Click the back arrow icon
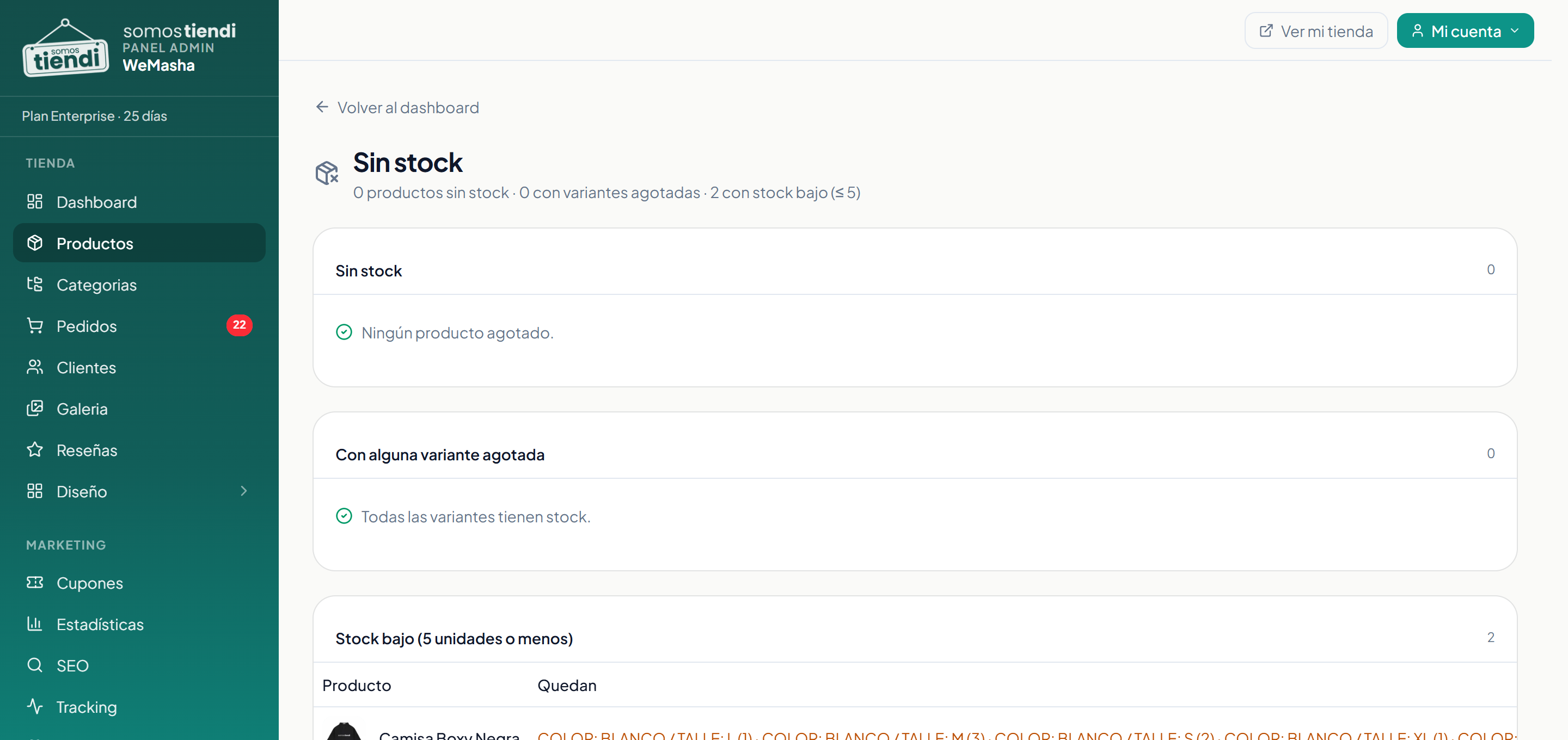The image size is (1568, 740). click(x=322, y=107)
